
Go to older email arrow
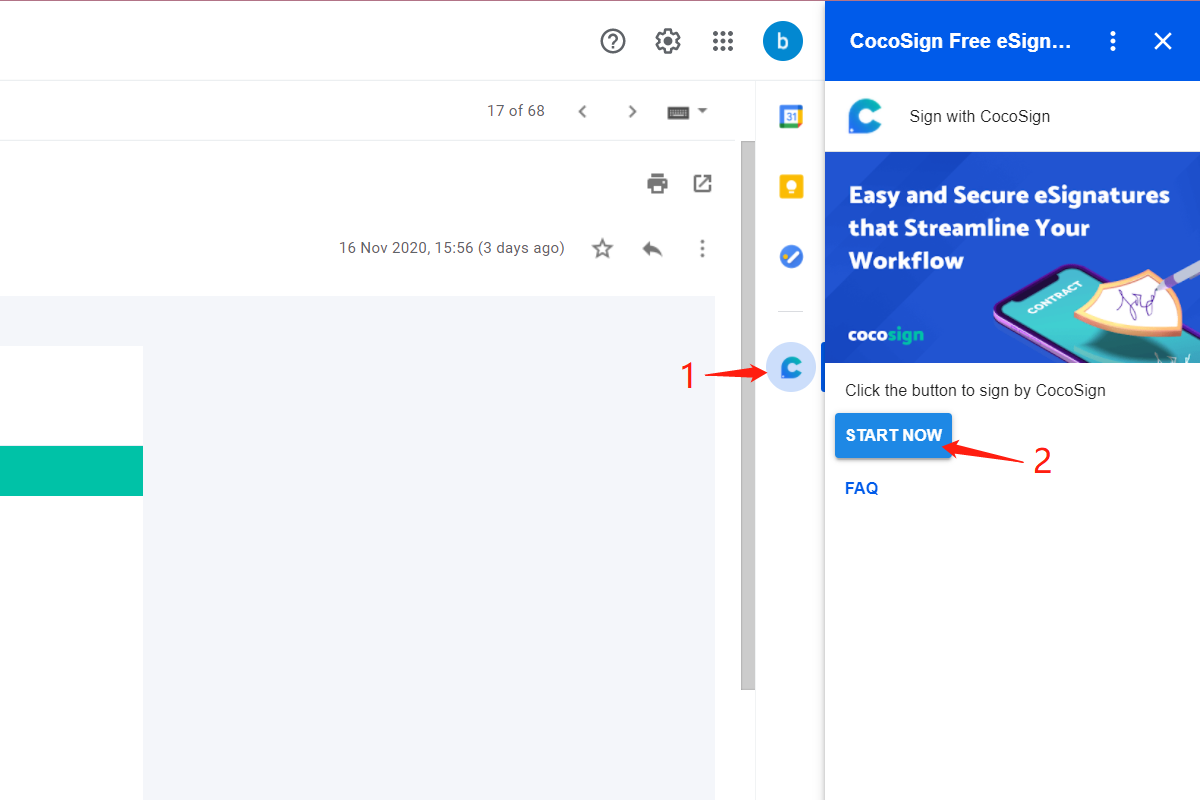(632, 111)
